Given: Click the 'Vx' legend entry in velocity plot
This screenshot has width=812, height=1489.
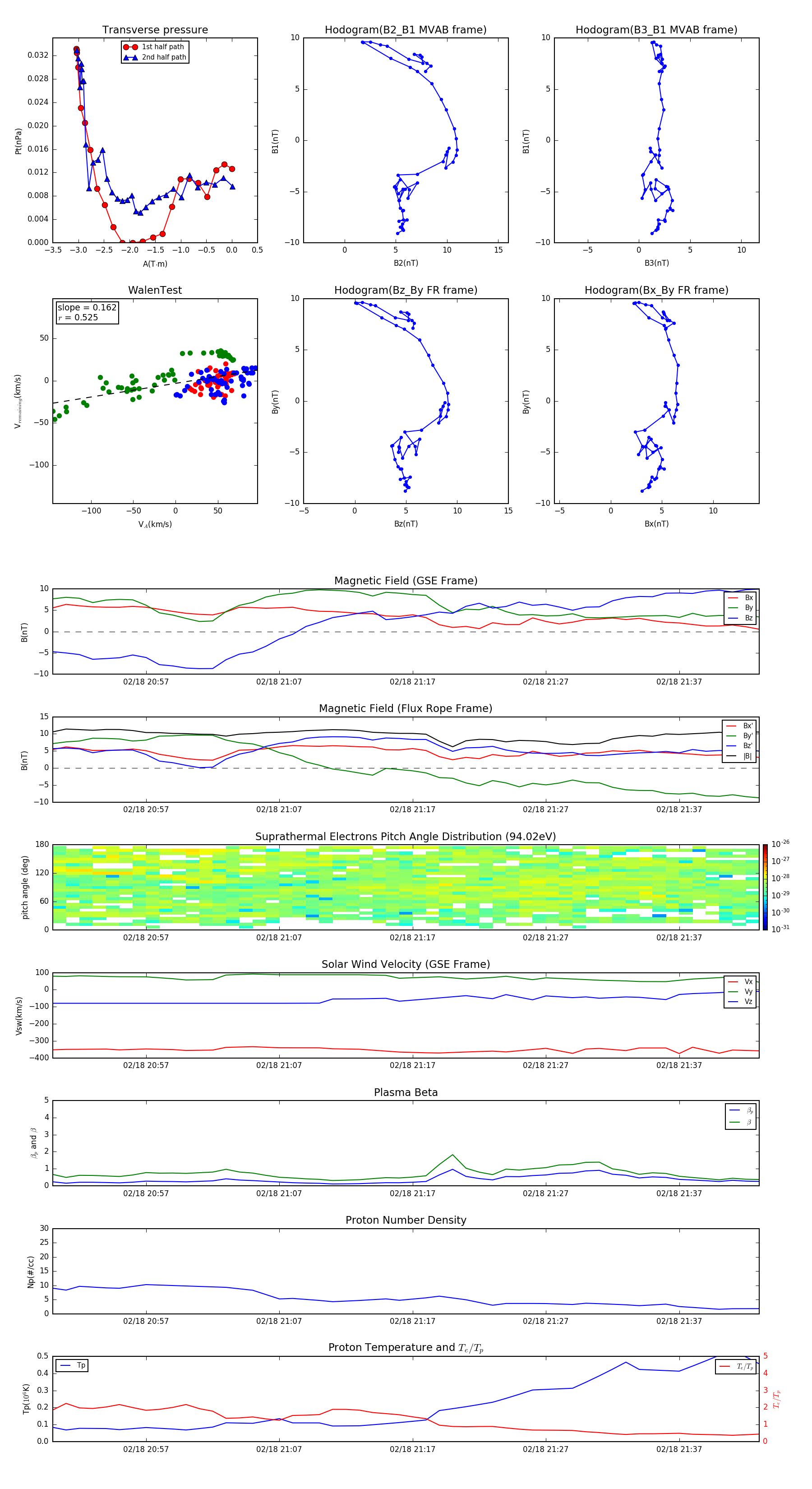Looking at the screenshot, I should 740,981.
